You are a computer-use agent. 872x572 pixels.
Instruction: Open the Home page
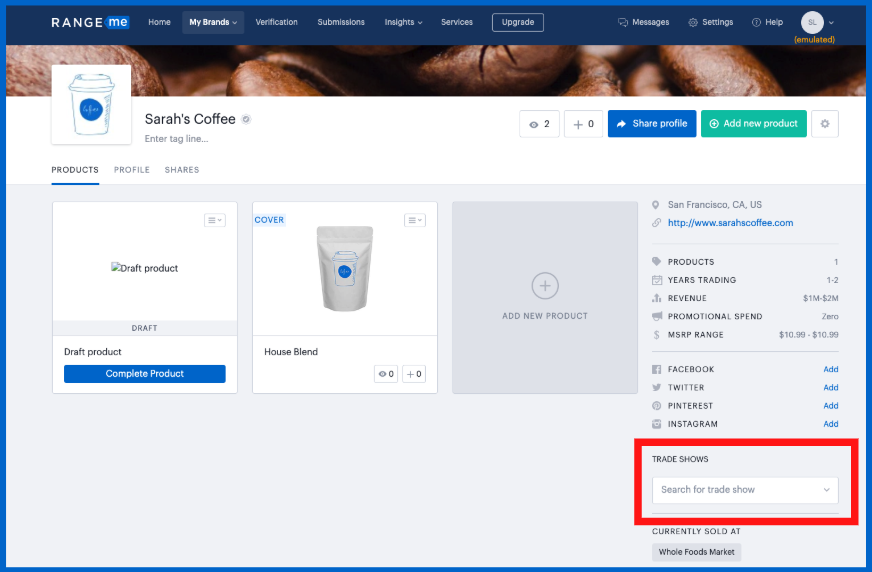pyautogui.click(x=159, y=22)
